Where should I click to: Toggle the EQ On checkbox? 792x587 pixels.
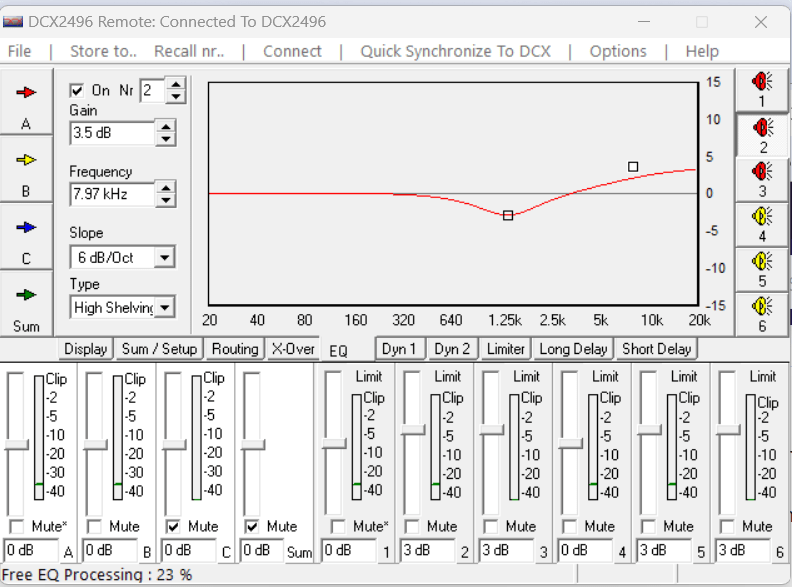76,90
